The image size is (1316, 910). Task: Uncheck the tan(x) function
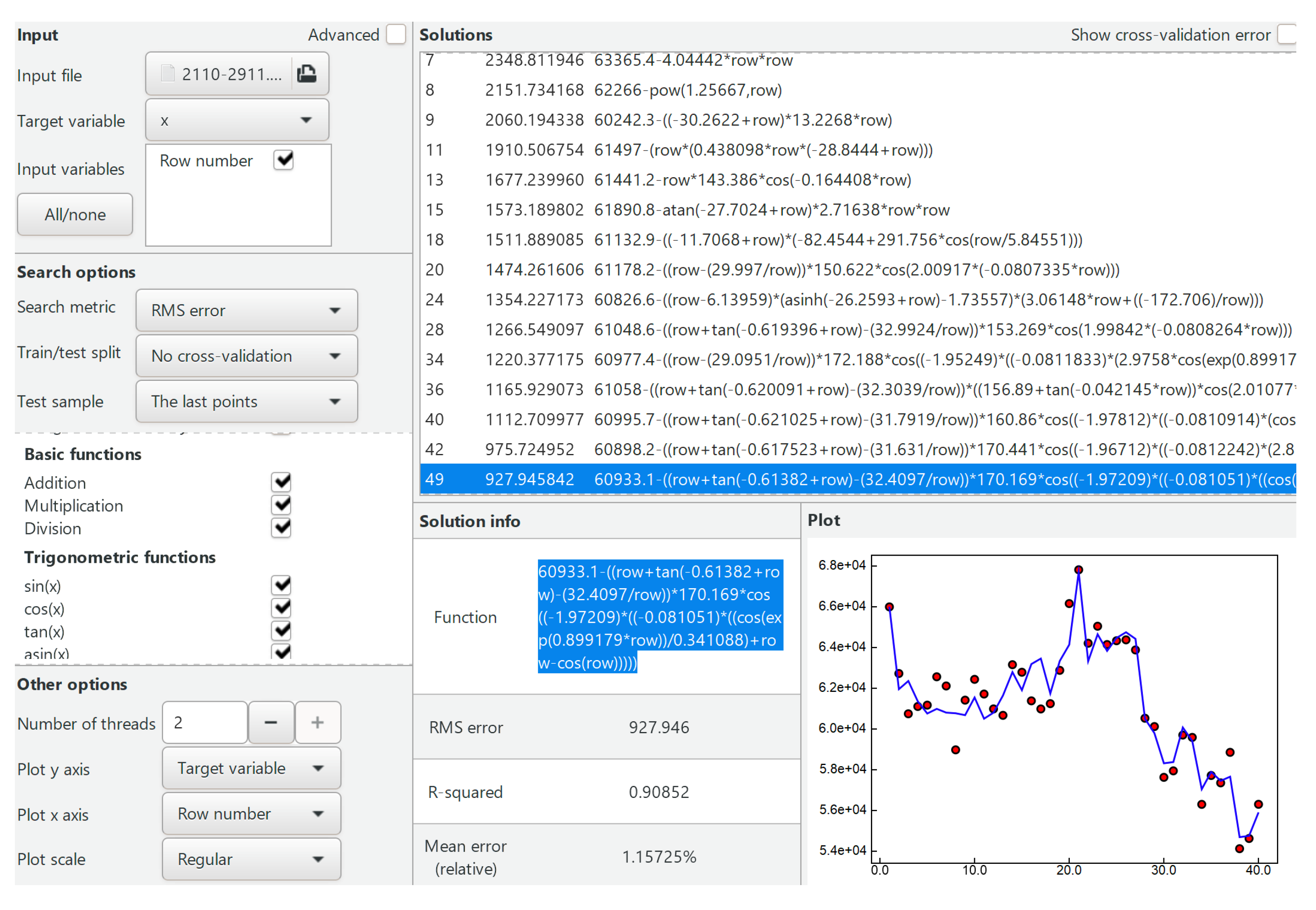pyautogui.click(x=281, y=631)
